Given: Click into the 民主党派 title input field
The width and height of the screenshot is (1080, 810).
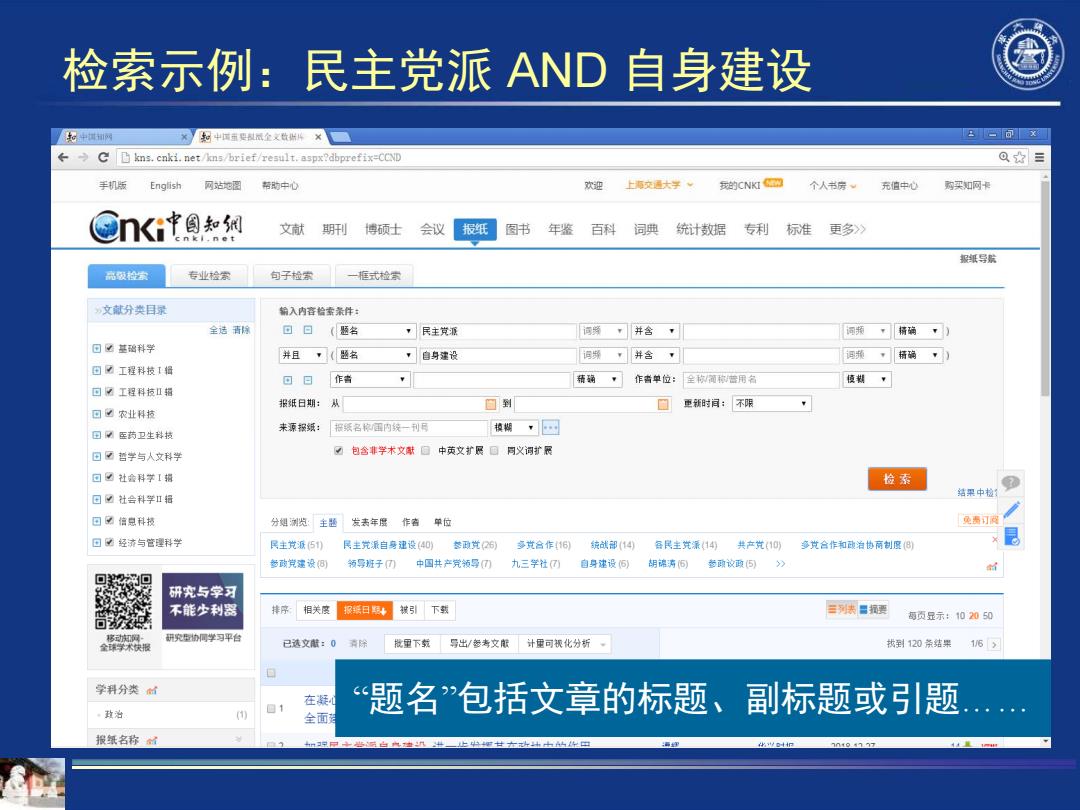Looking at the screenshot, I should click(x=497, y=331).
